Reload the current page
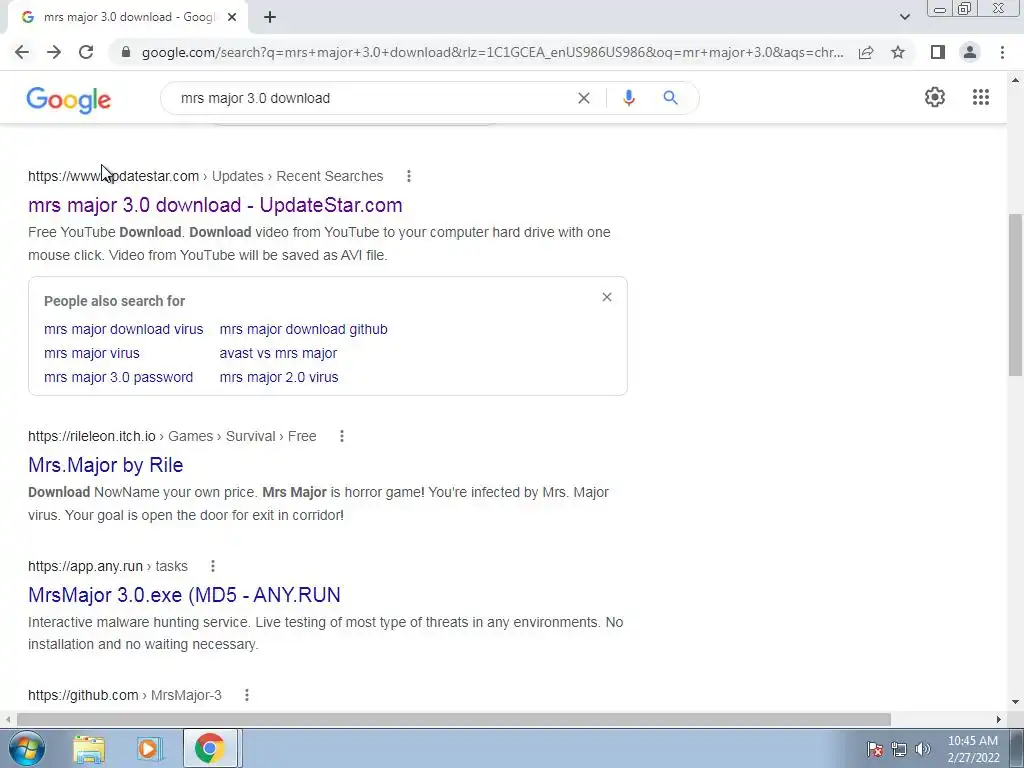1024x768 pixels. click(86, 52)
